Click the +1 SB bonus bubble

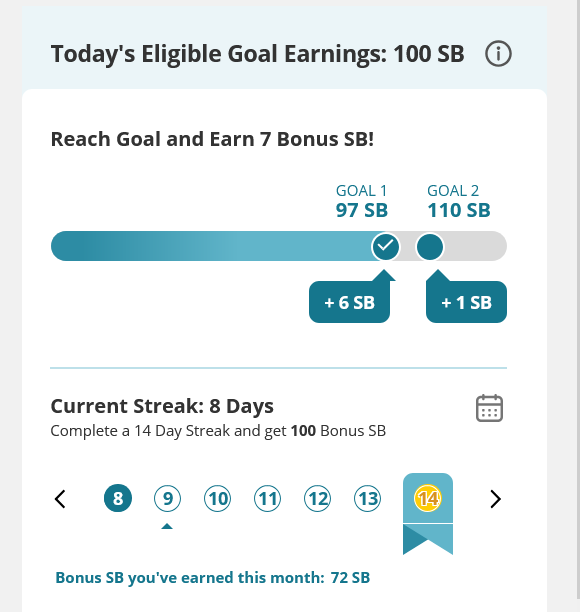(466, 302)
